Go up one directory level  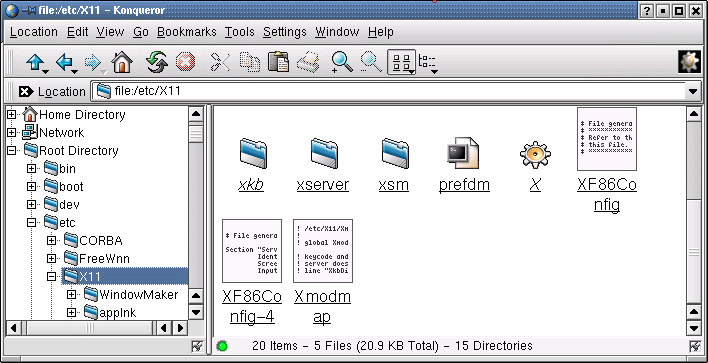click(36, 62)
